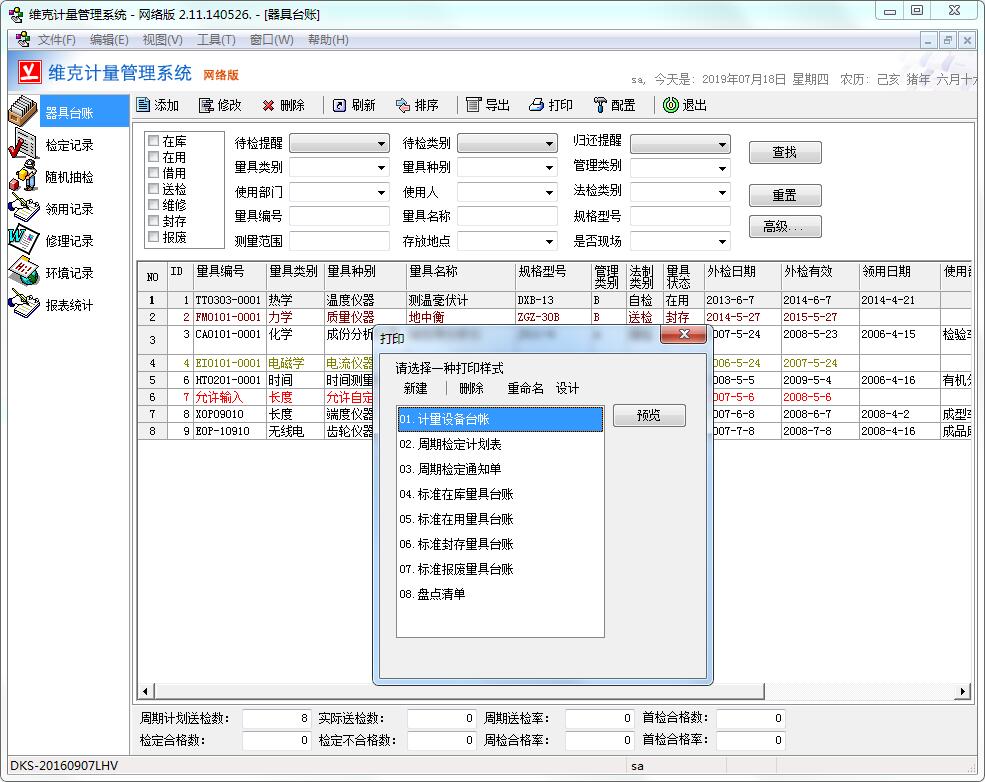
Task: Click the 添加 (Add) toolbar icon
Action: pos(143,105)
